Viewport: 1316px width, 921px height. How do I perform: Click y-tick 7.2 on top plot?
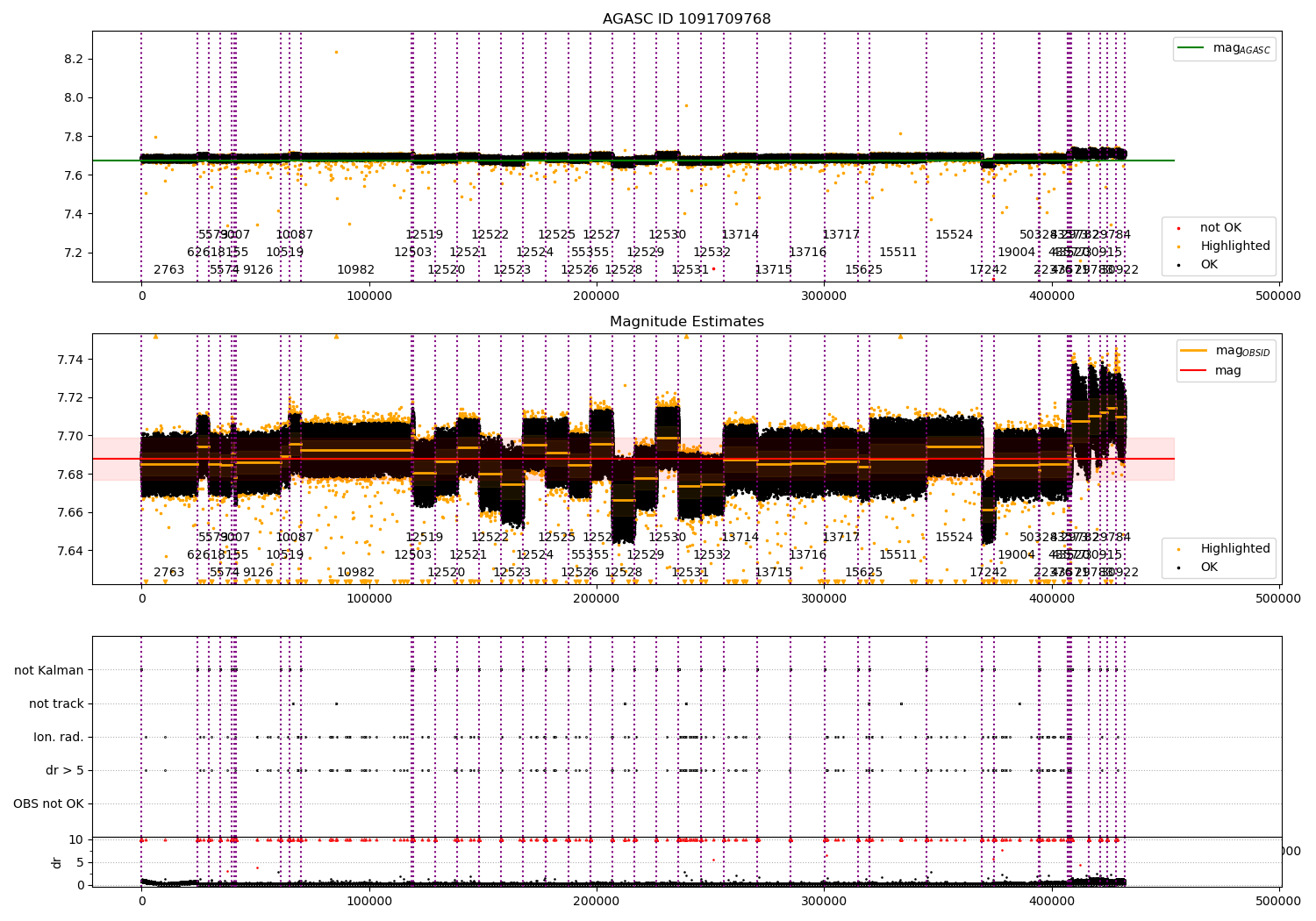click(x=74, y=253)
